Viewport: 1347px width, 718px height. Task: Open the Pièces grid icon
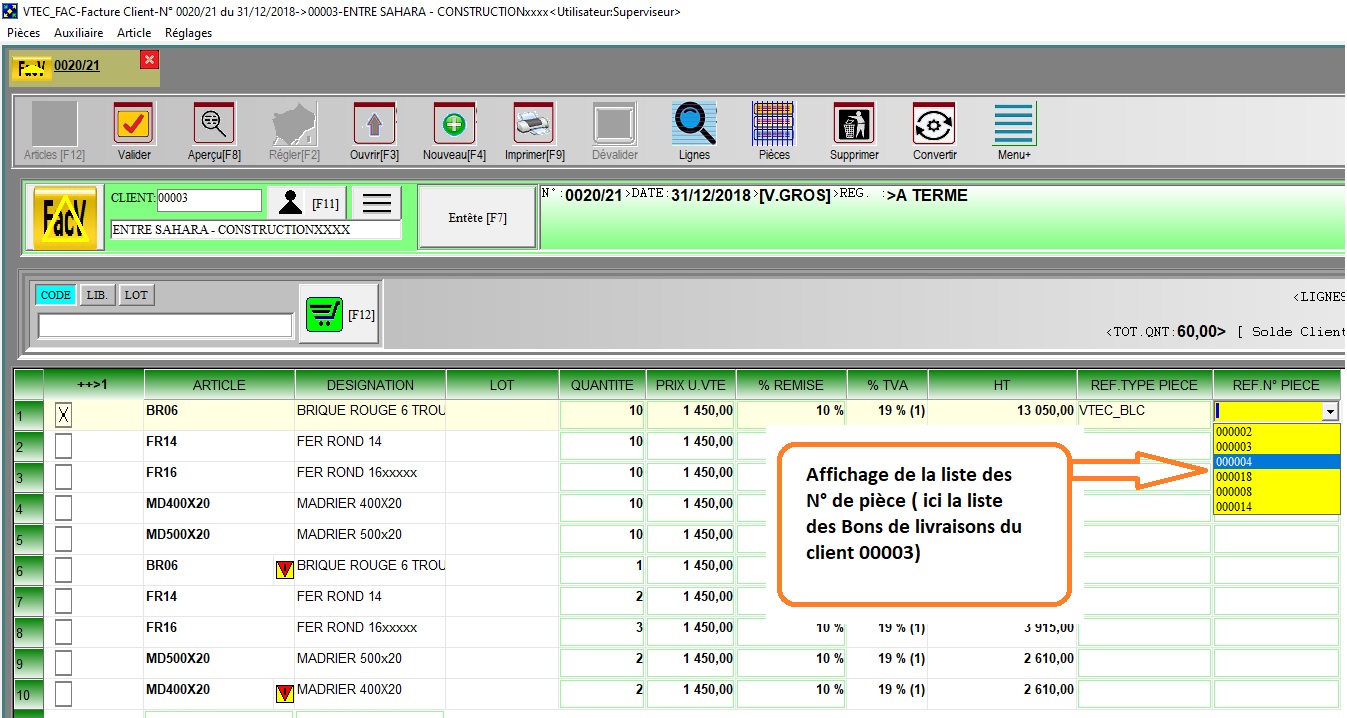point(774,124)
